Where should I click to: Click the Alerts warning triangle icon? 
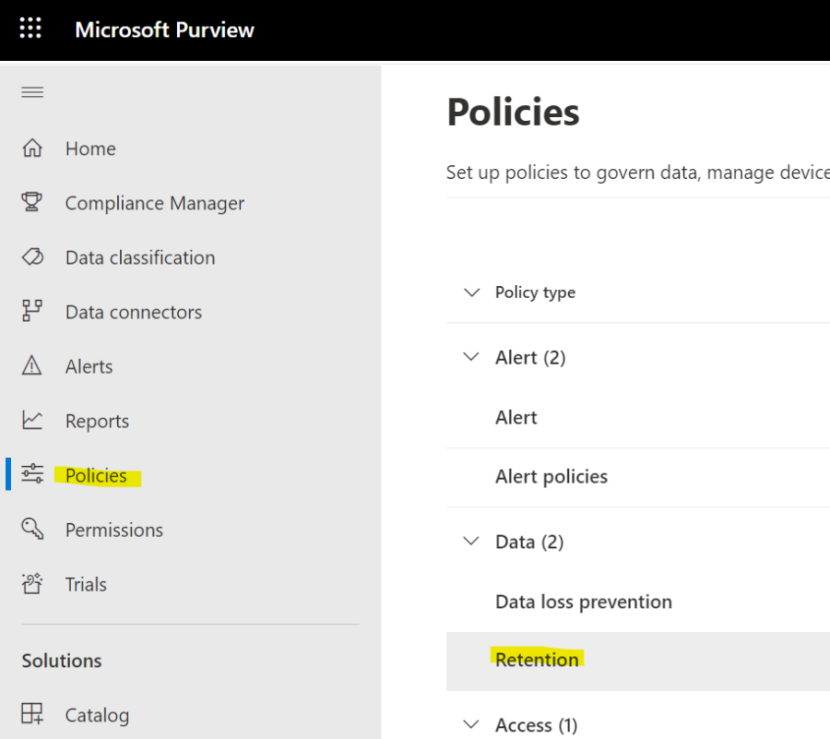point(32,366)
